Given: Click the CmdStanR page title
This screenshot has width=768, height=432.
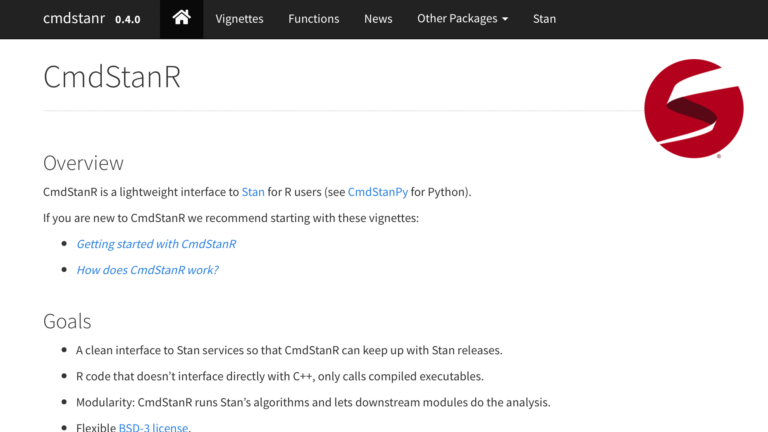Looking at the screenshot, I should pos(111,78).
